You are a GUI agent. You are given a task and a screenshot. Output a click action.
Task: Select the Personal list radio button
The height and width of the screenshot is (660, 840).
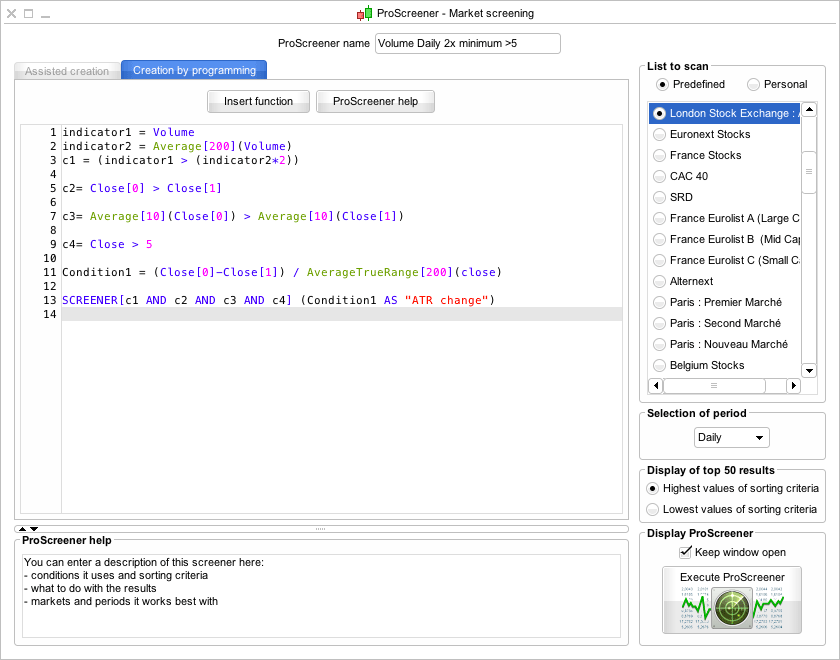(753, 84)
